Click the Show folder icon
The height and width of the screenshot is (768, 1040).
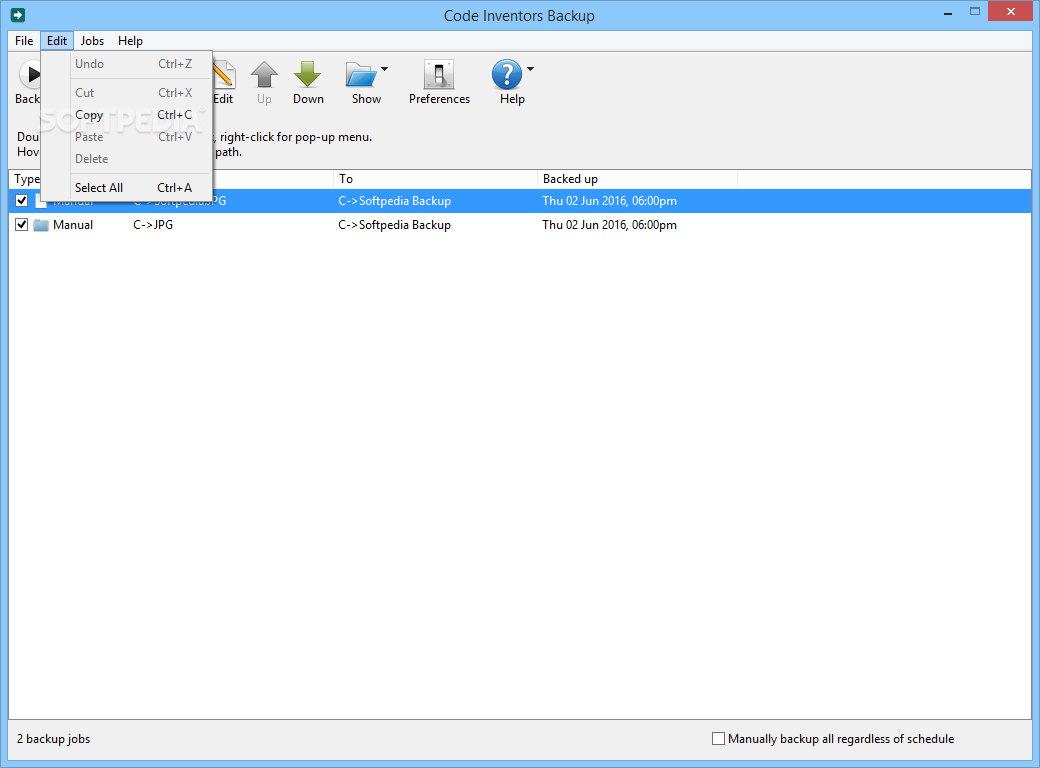pyautogui.click(x=361, y=74)
